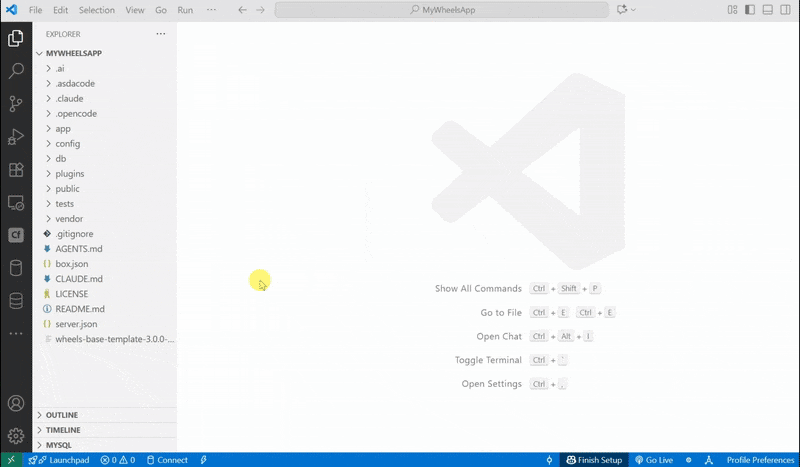Open box.json file
The image size is (800, 467).
pos(105,264)
